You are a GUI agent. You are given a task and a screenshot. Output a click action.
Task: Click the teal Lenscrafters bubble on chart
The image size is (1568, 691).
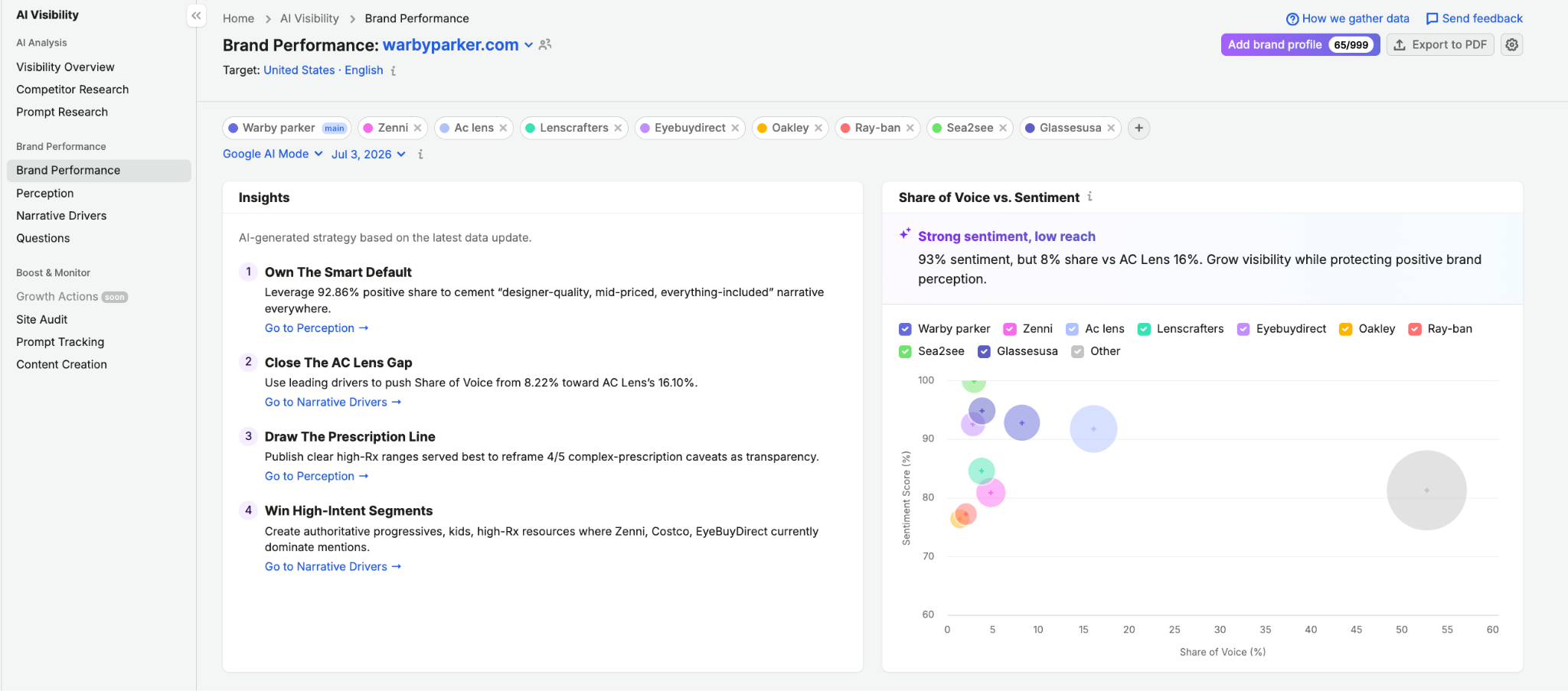pyautogui.click(x=981, y=471)
